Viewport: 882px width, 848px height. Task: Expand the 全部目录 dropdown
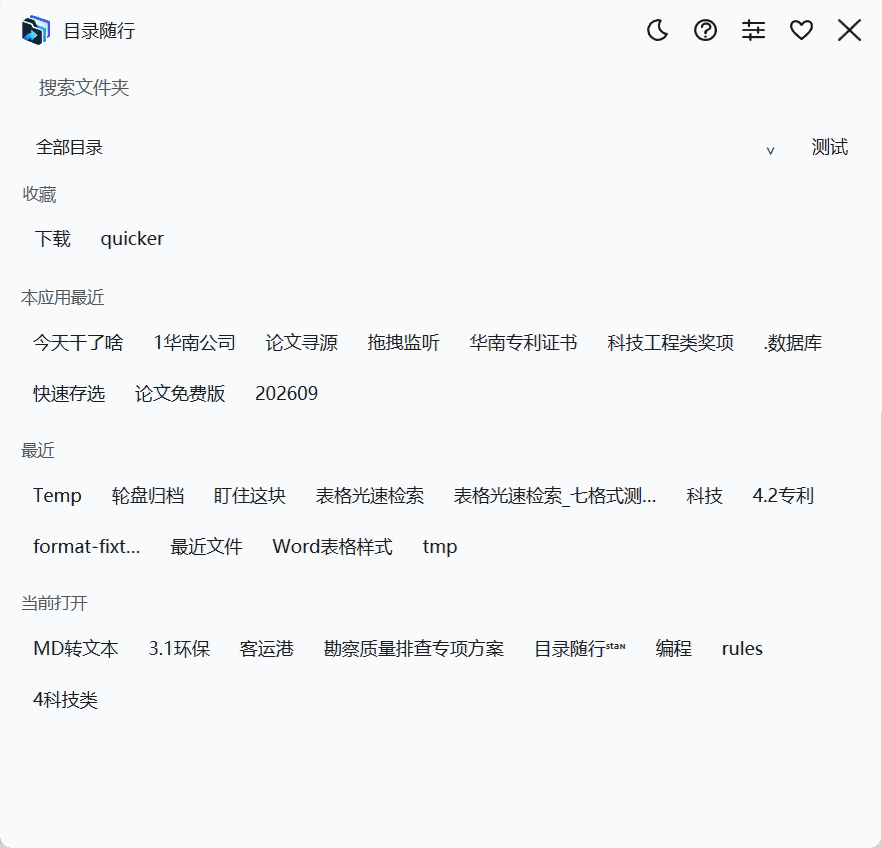coord(406,147)
